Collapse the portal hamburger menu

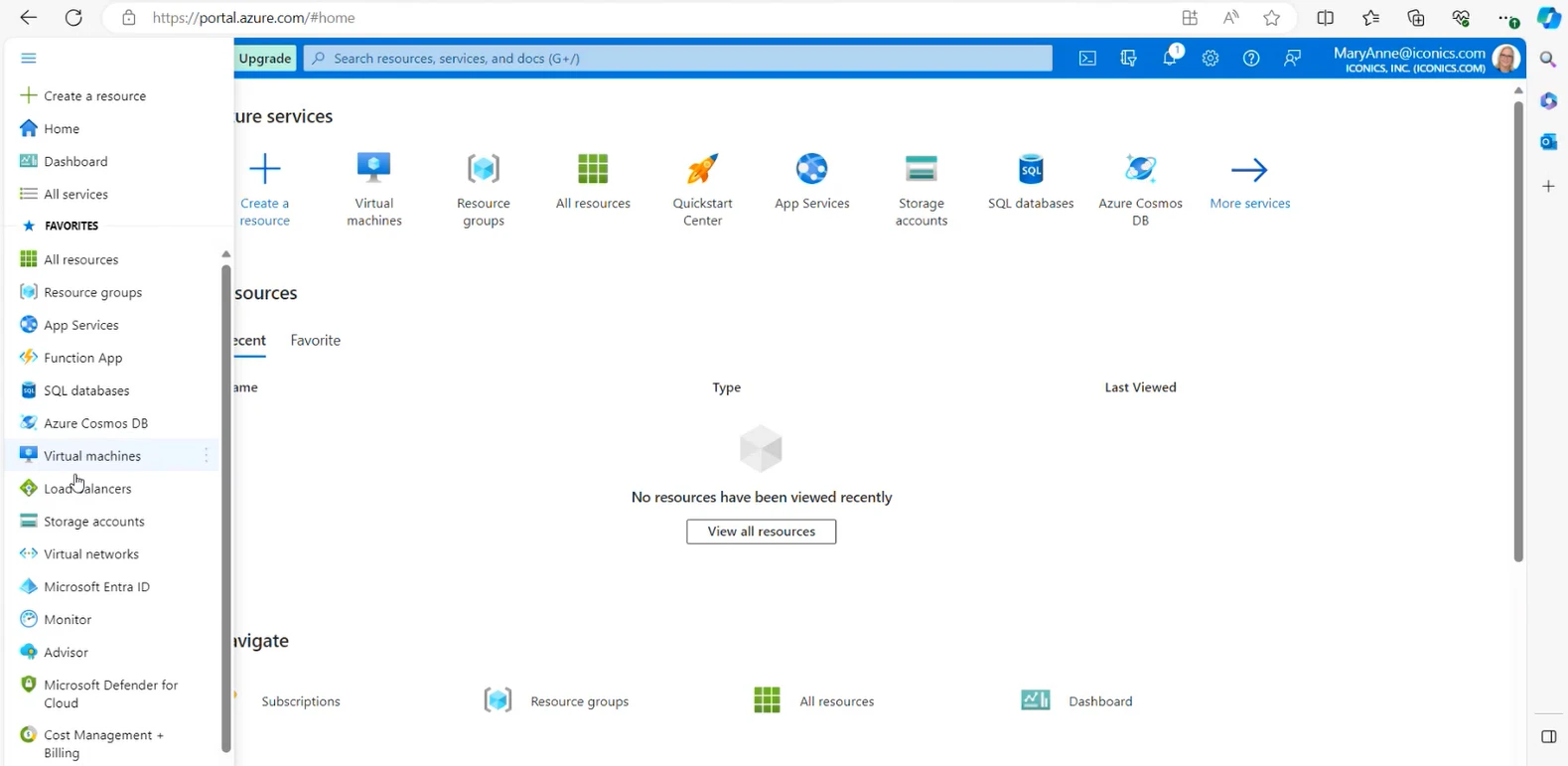click(x=28, y=59)
